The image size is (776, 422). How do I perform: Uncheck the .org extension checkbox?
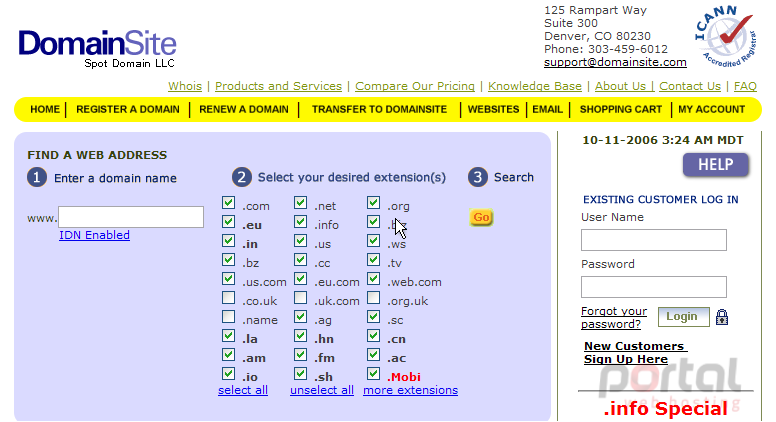pos(374,202)
